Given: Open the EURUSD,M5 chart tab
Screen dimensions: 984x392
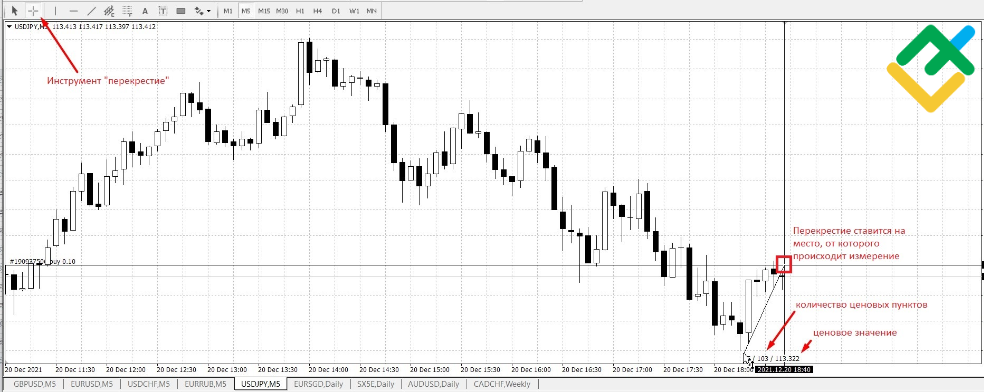Looking at the screenshot, I should (92, 384).
